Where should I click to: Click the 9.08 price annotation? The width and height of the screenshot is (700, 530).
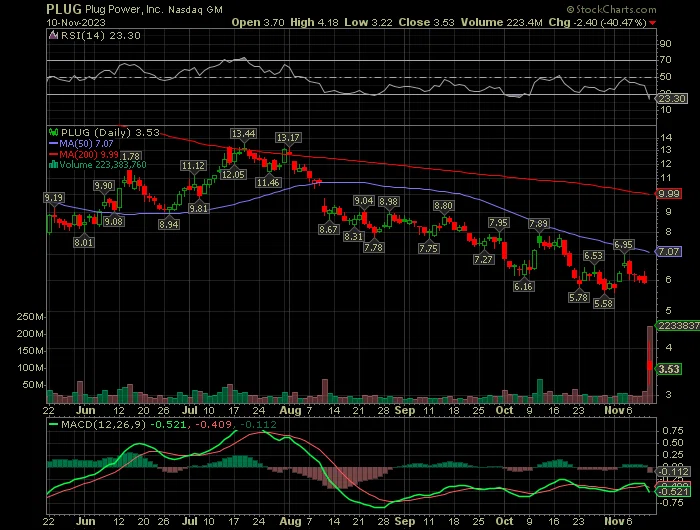(113, 221)
